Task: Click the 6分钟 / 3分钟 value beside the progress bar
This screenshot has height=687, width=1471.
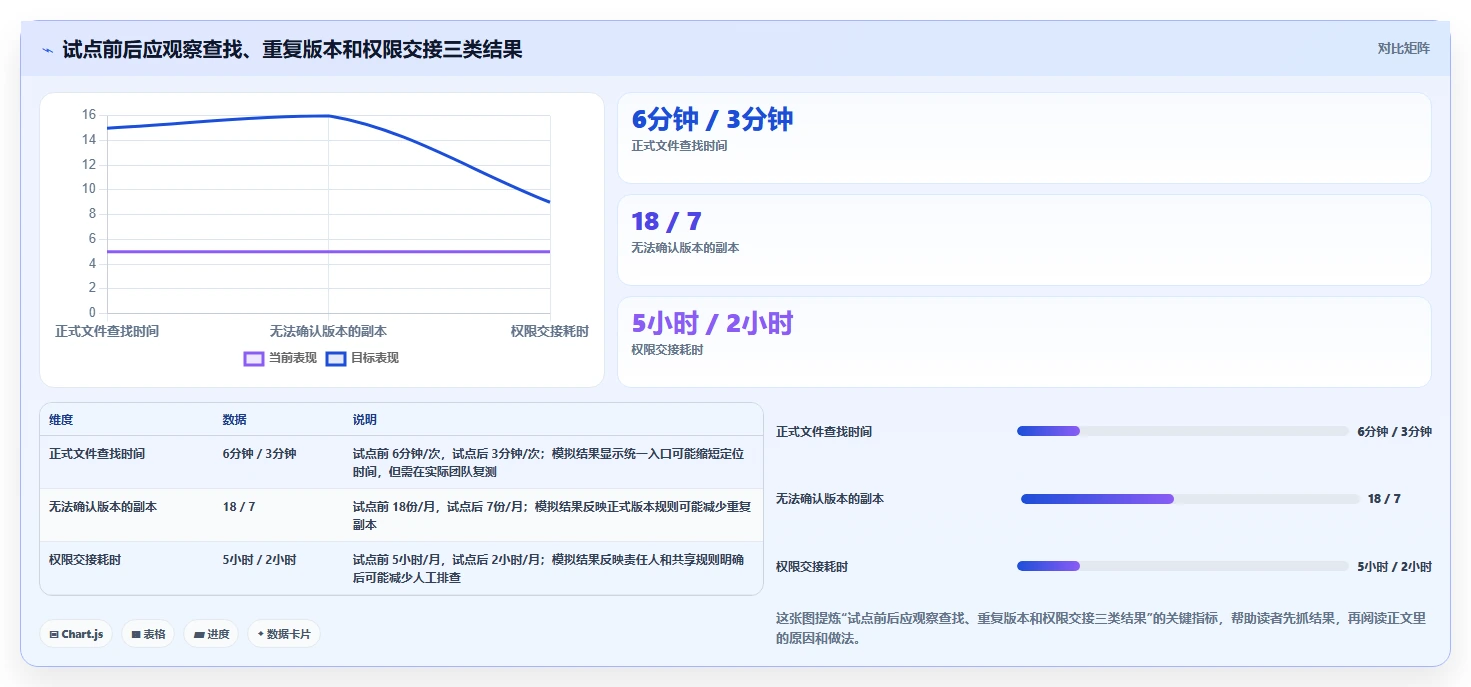Action: pyautogui.click(x=1394, y=432)
